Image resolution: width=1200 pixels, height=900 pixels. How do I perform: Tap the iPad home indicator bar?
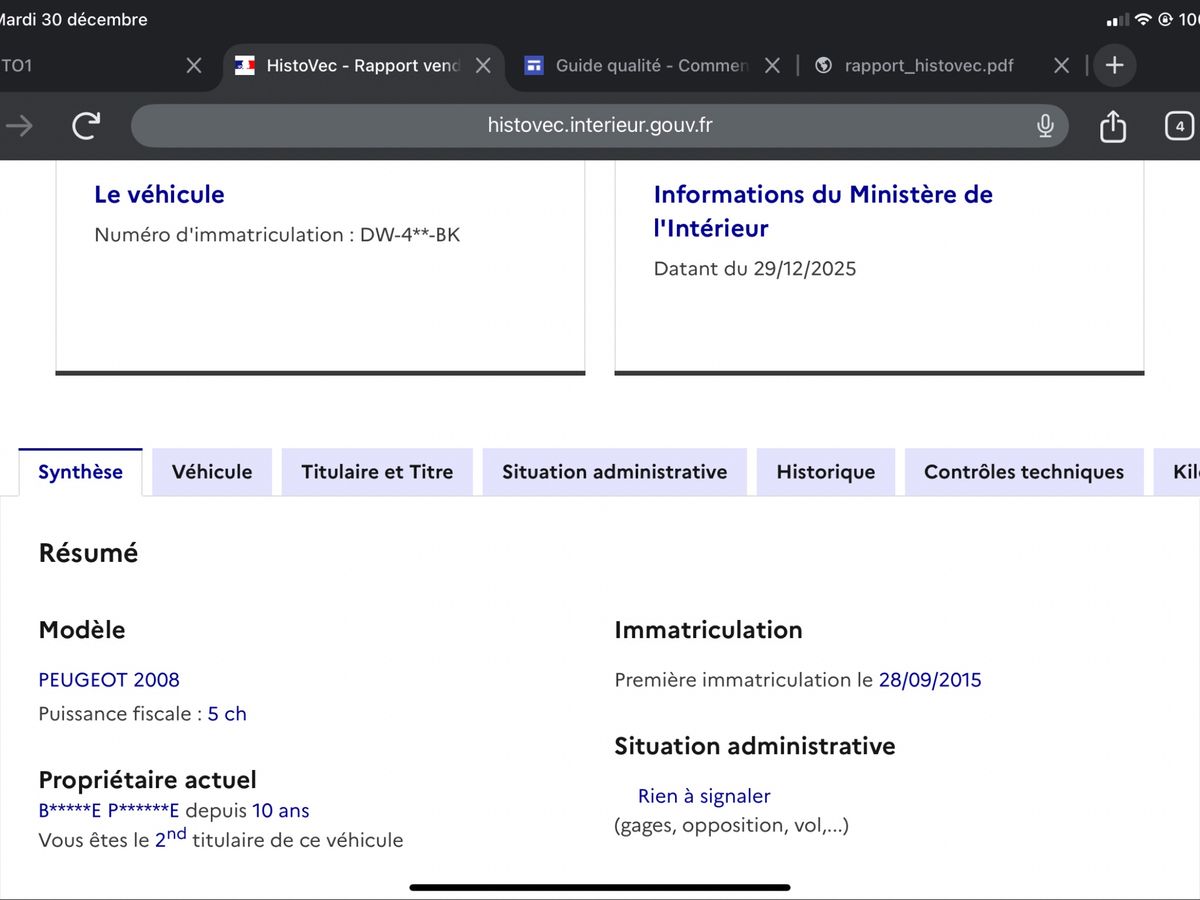600,887
